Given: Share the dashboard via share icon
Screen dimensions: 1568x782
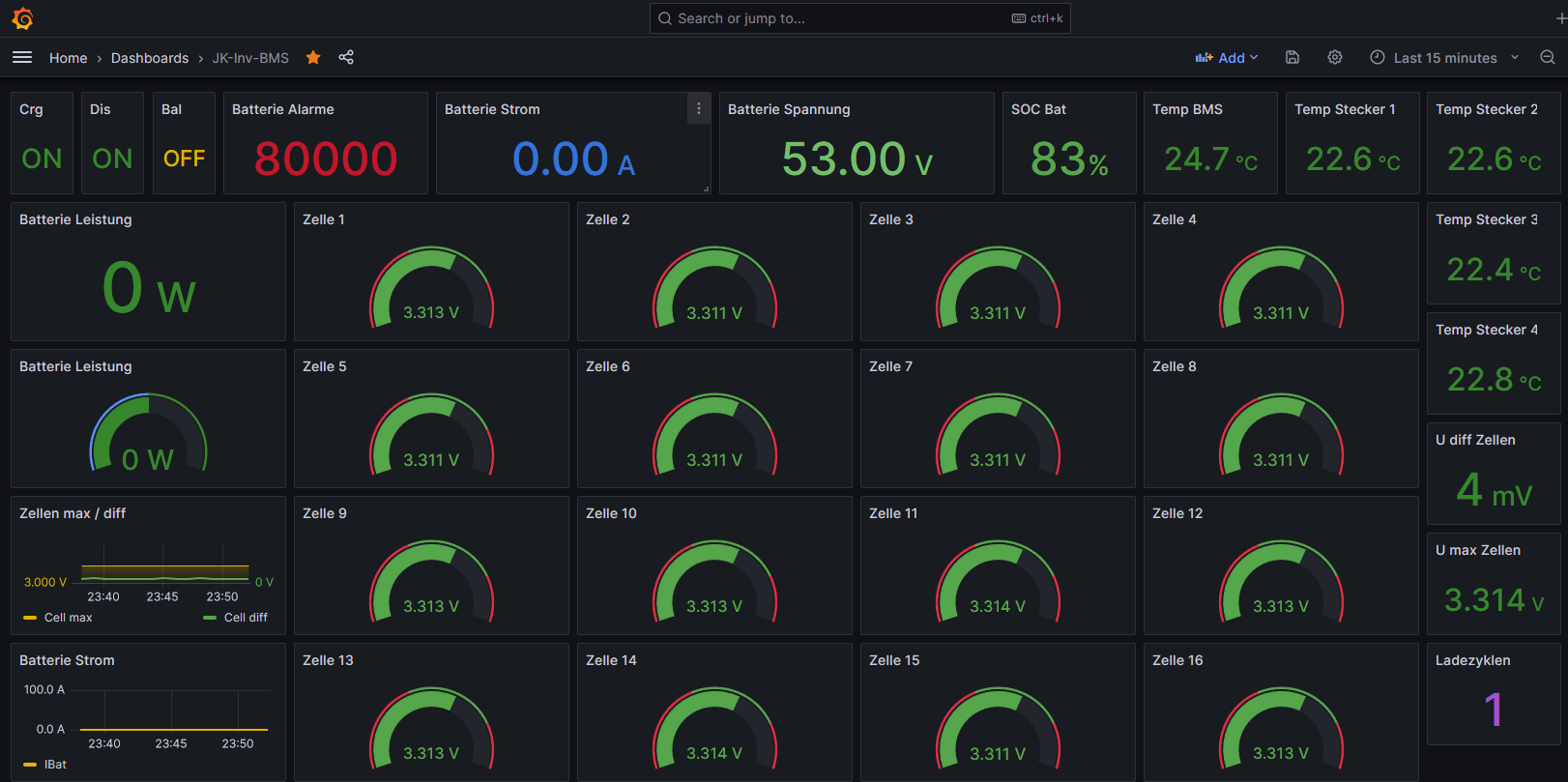Looking at the screenshot, I should 346,58.
